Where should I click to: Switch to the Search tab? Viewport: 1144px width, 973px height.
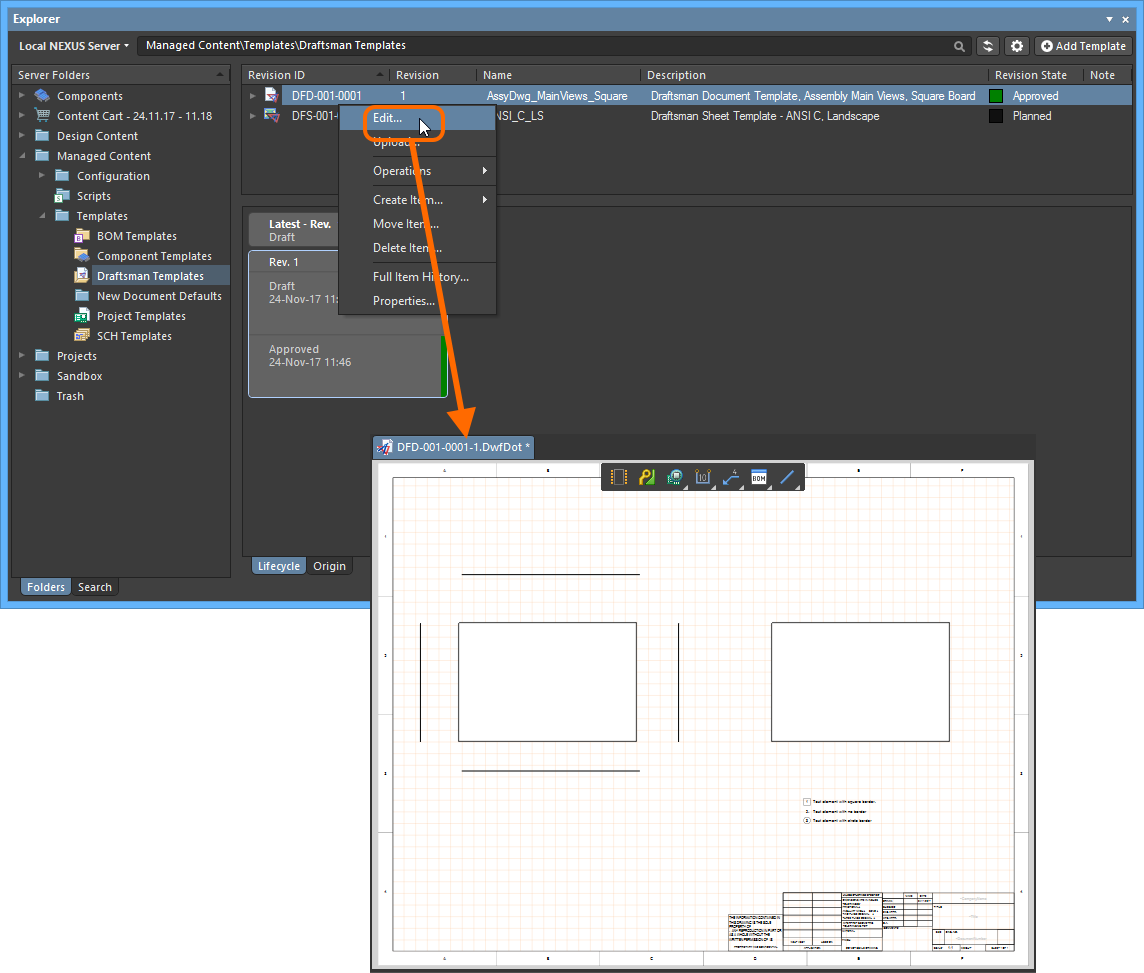95,587
